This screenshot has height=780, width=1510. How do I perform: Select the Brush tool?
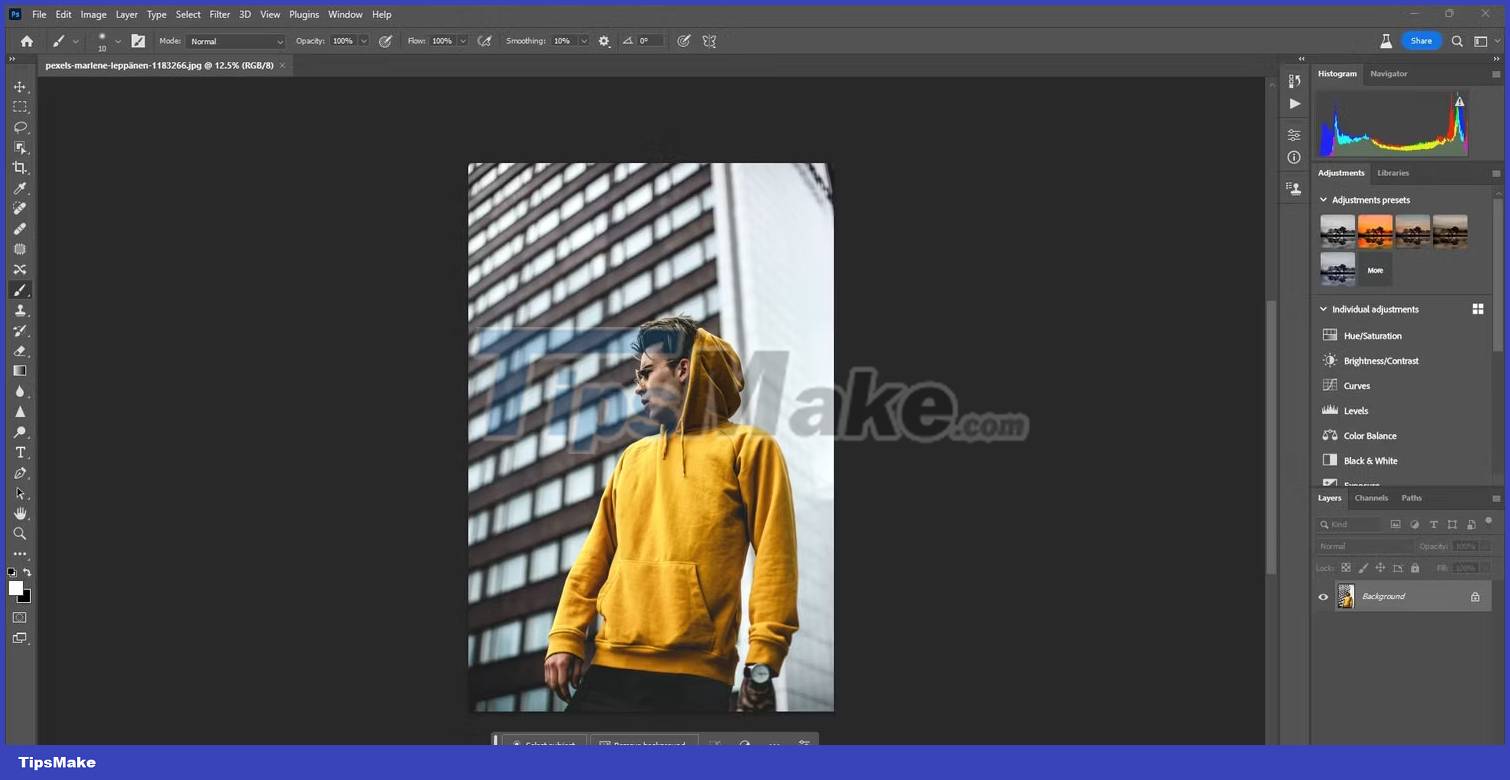(x=20, y=290)
